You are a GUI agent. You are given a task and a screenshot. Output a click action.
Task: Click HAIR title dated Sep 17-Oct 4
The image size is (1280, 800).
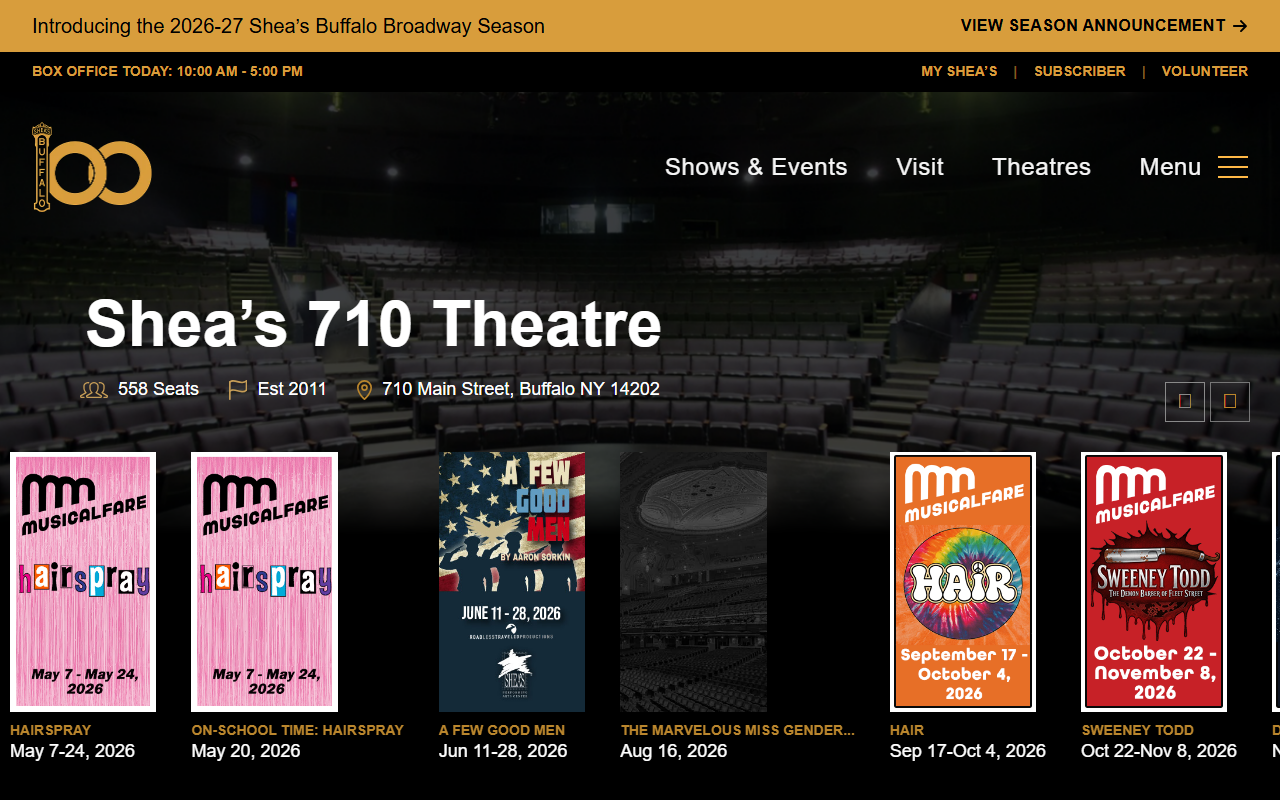tap(907, 730)
